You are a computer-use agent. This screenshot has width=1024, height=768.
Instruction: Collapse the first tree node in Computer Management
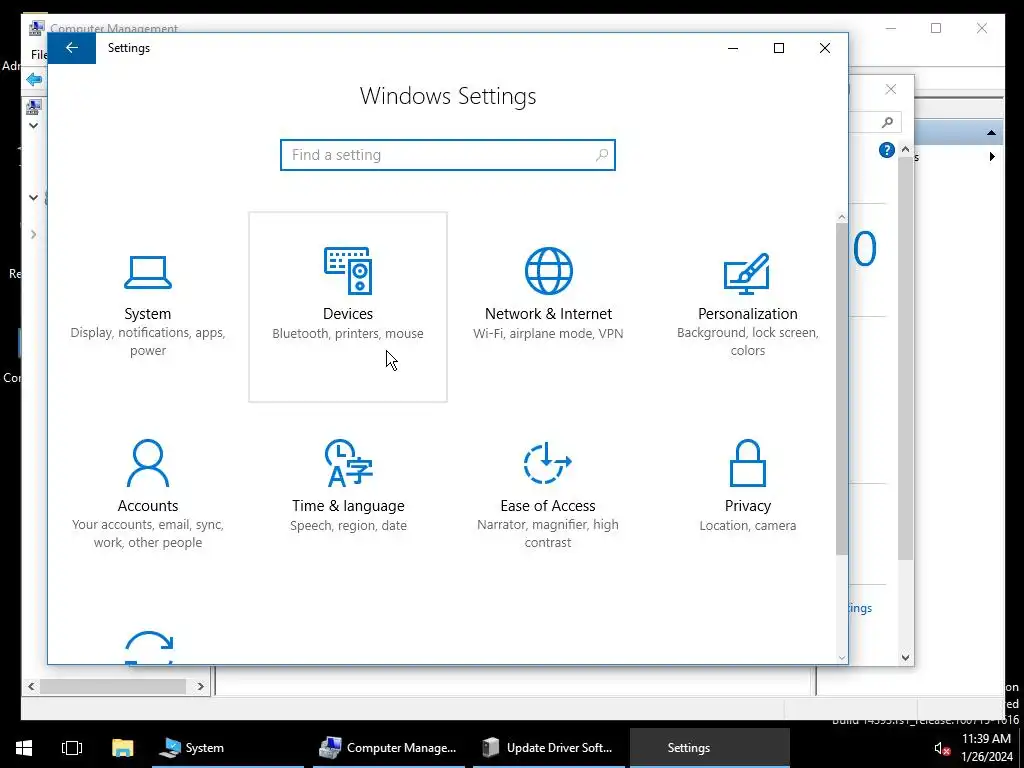[x=33, y=125]
